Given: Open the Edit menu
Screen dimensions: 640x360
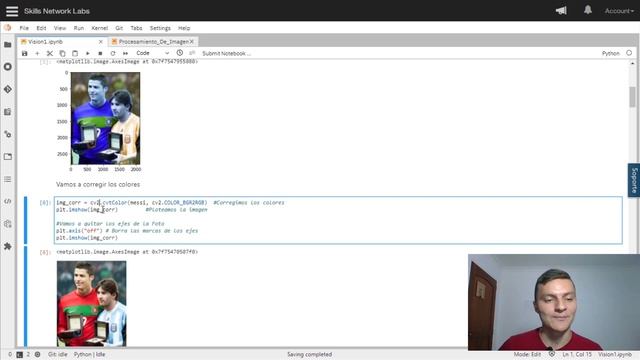Looking at the screenshot, I should point(41,28).
